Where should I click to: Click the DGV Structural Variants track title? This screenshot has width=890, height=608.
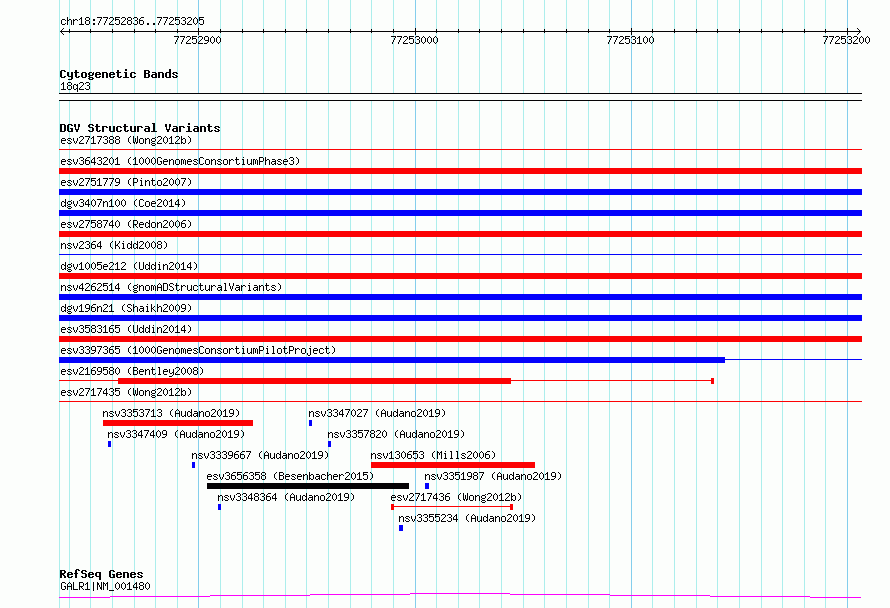(x=140, y=128)
